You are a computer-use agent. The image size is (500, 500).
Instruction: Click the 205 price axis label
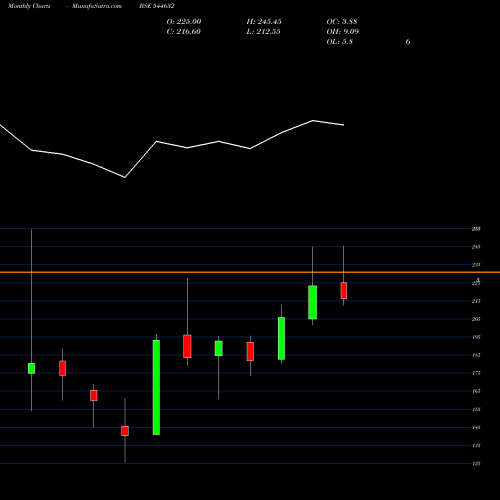click(476, 319)
